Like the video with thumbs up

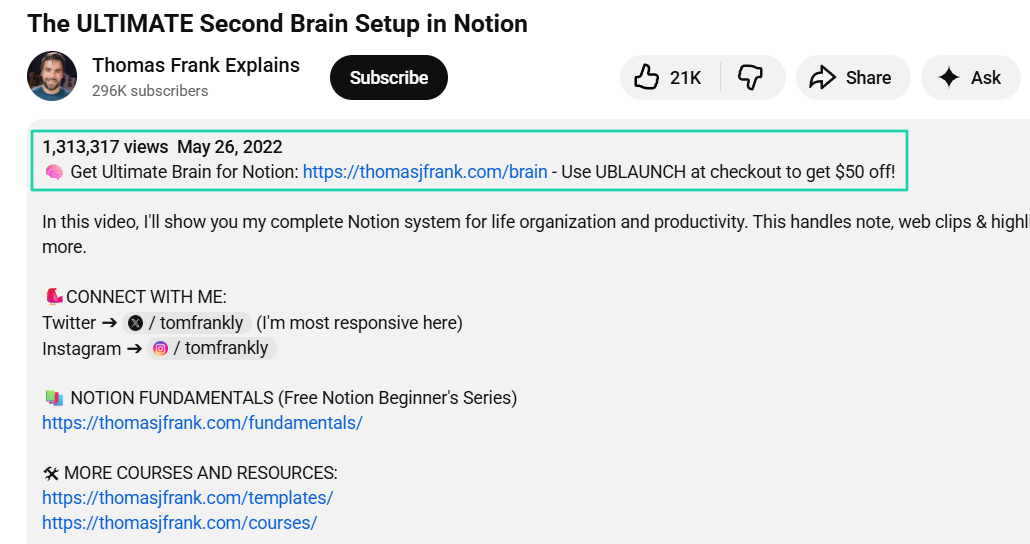pyautogui.click(x=646, y=78)
